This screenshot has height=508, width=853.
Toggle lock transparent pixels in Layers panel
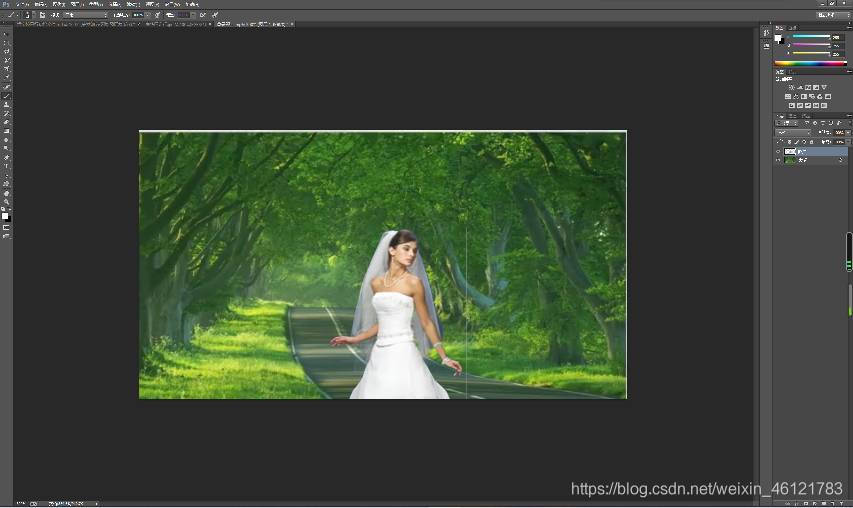pos(789,142)
